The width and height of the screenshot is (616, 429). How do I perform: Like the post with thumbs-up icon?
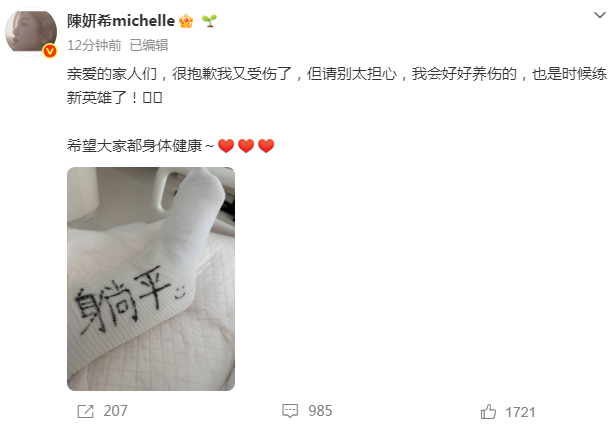point(488,412)
